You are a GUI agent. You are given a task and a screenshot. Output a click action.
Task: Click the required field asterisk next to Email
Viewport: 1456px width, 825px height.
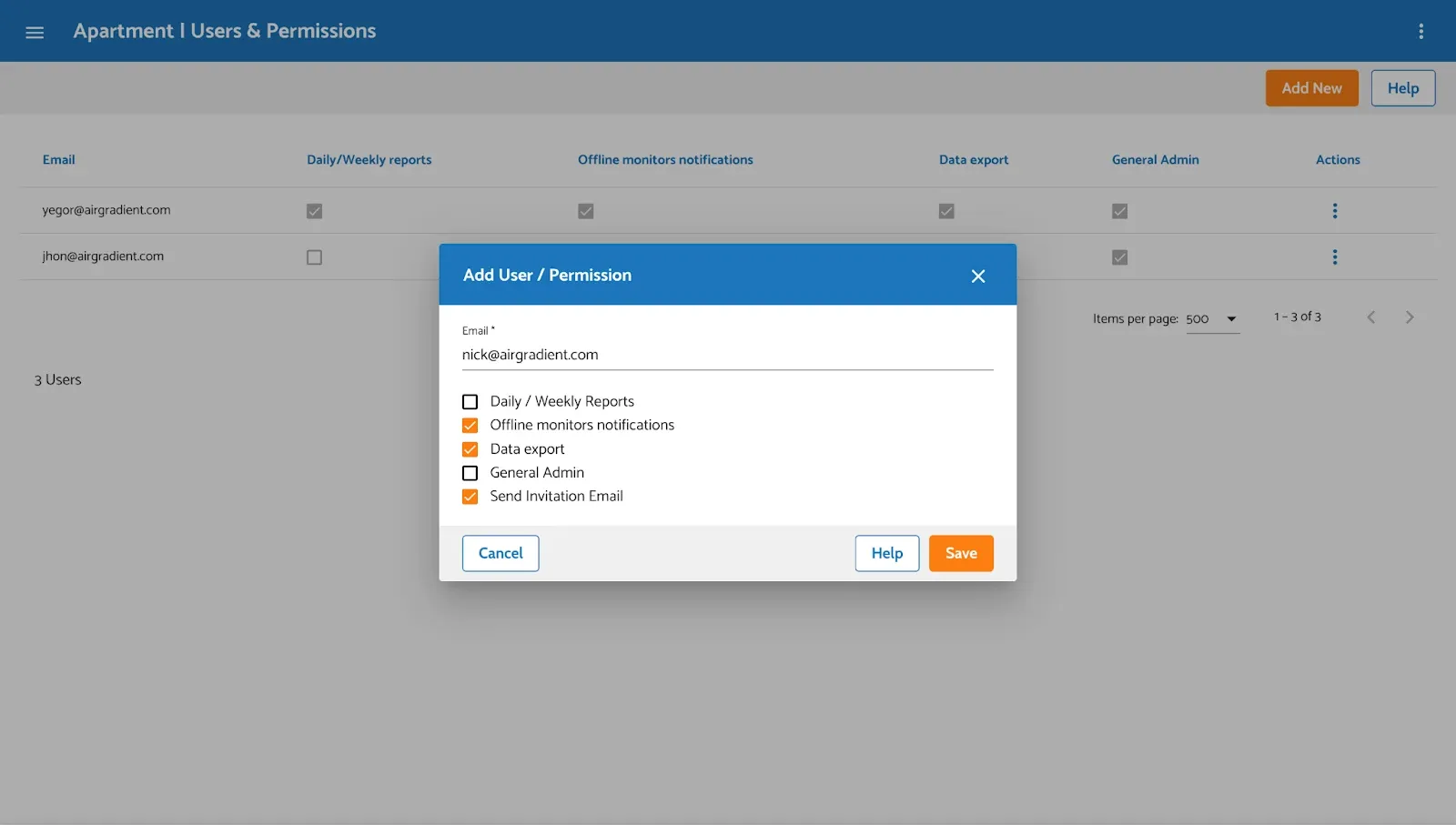[x=492, y=327]
